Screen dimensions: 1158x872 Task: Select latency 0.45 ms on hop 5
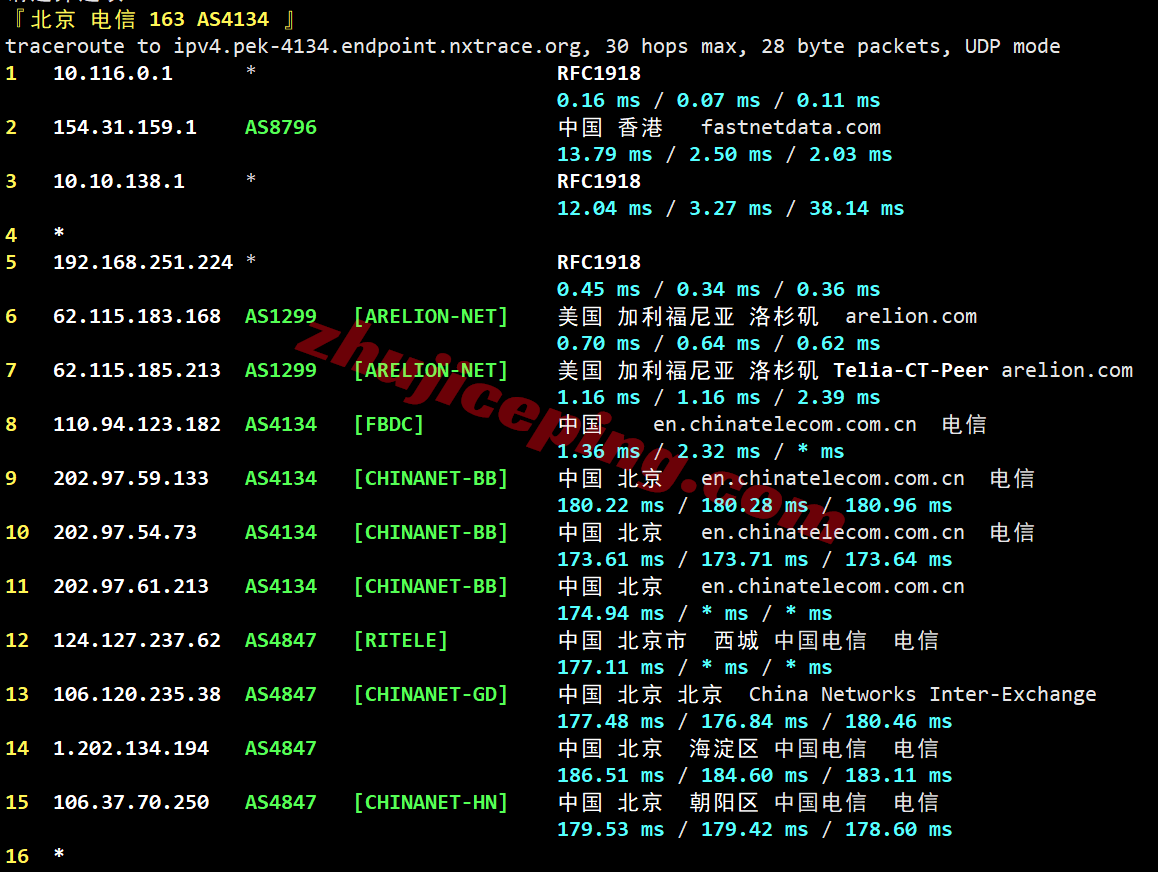[x=599, y=290]
